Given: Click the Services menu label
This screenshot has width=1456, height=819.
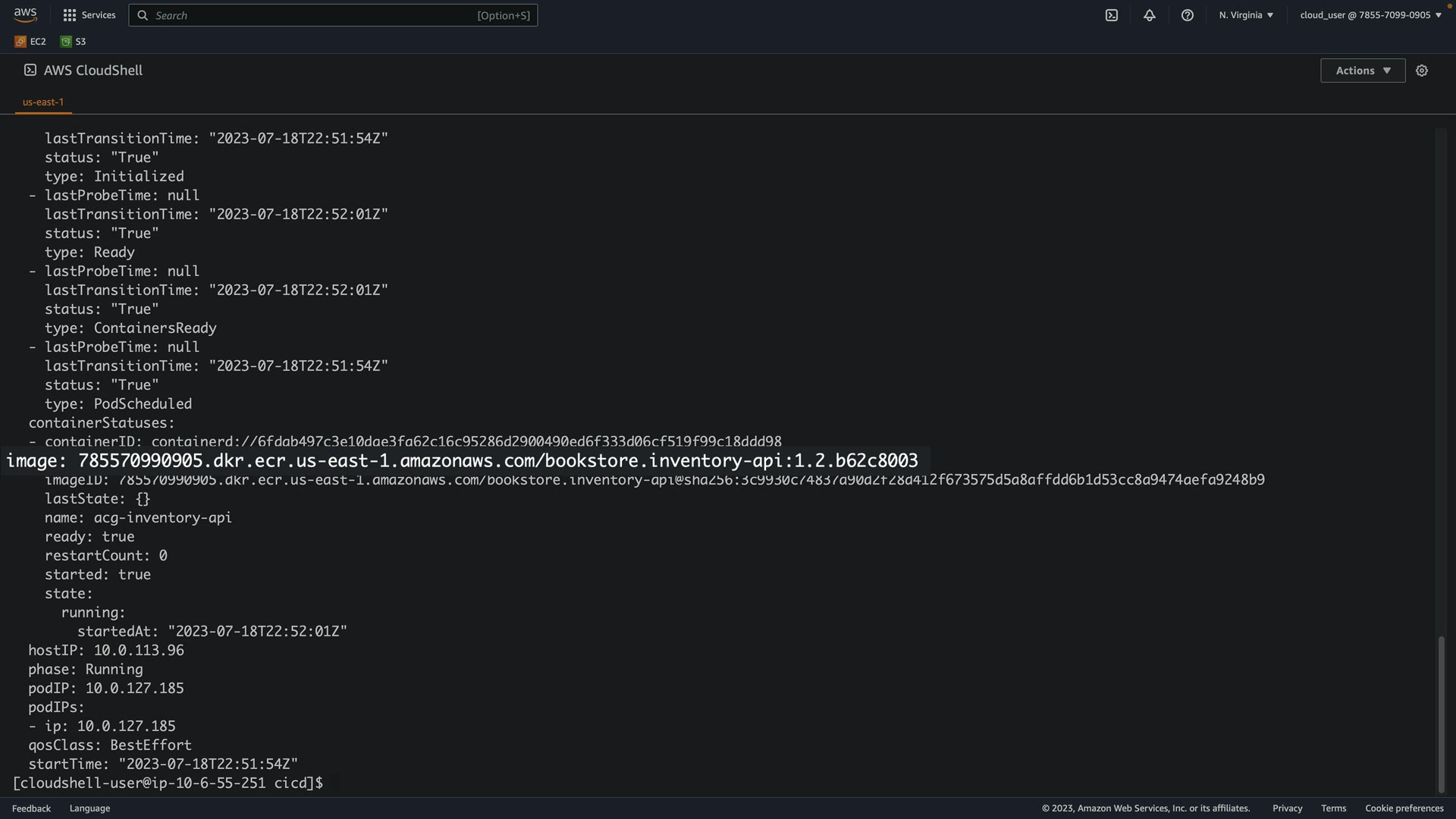Looking at the screenshot, I should pos(99,15).
